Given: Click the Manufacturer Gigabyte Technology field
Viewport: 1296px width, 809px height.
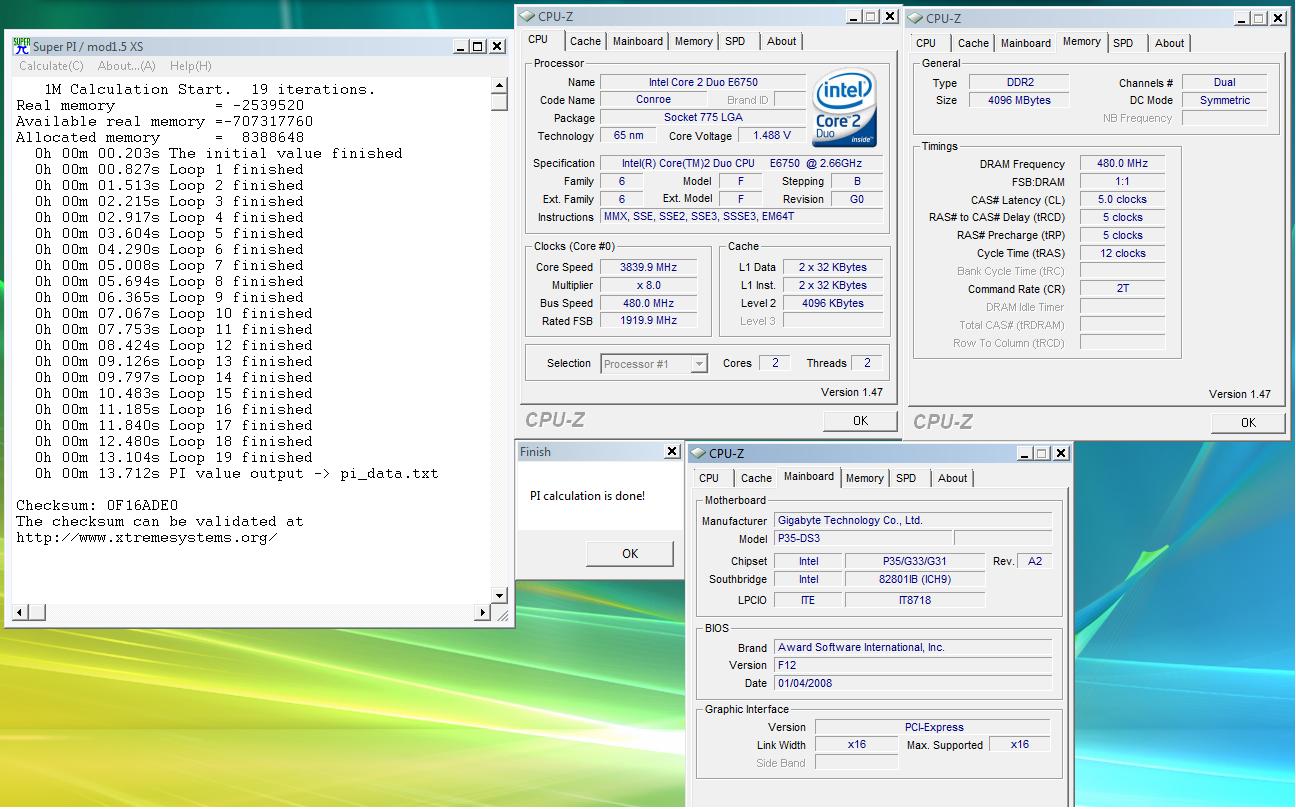Looking at the screenshot, I should pyautogui.click(x=913, y=520).
